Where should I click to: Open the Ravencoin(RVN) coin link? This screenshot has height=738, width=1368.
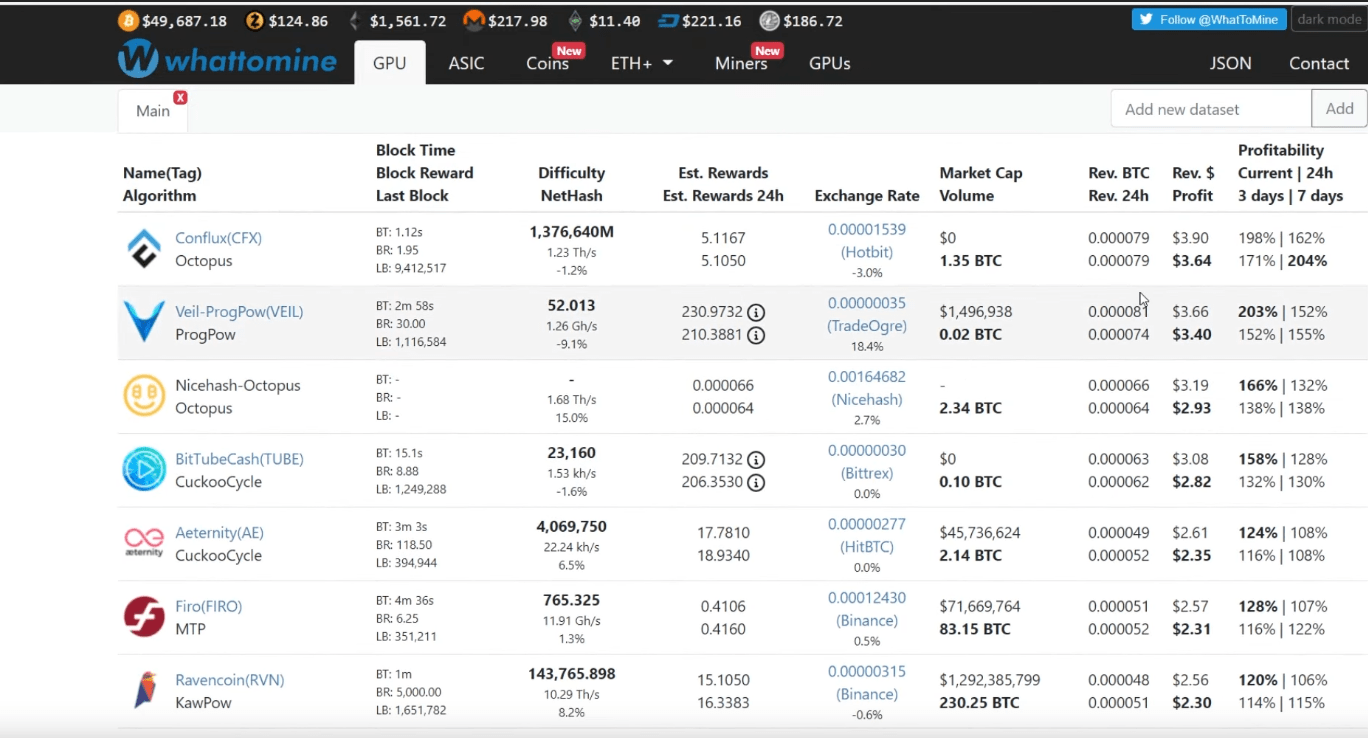coord(230,680)
